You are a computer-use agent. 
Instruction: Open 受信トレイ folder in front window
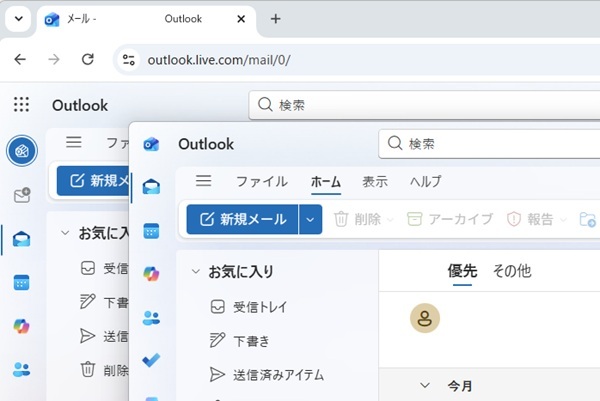point(249,307)
